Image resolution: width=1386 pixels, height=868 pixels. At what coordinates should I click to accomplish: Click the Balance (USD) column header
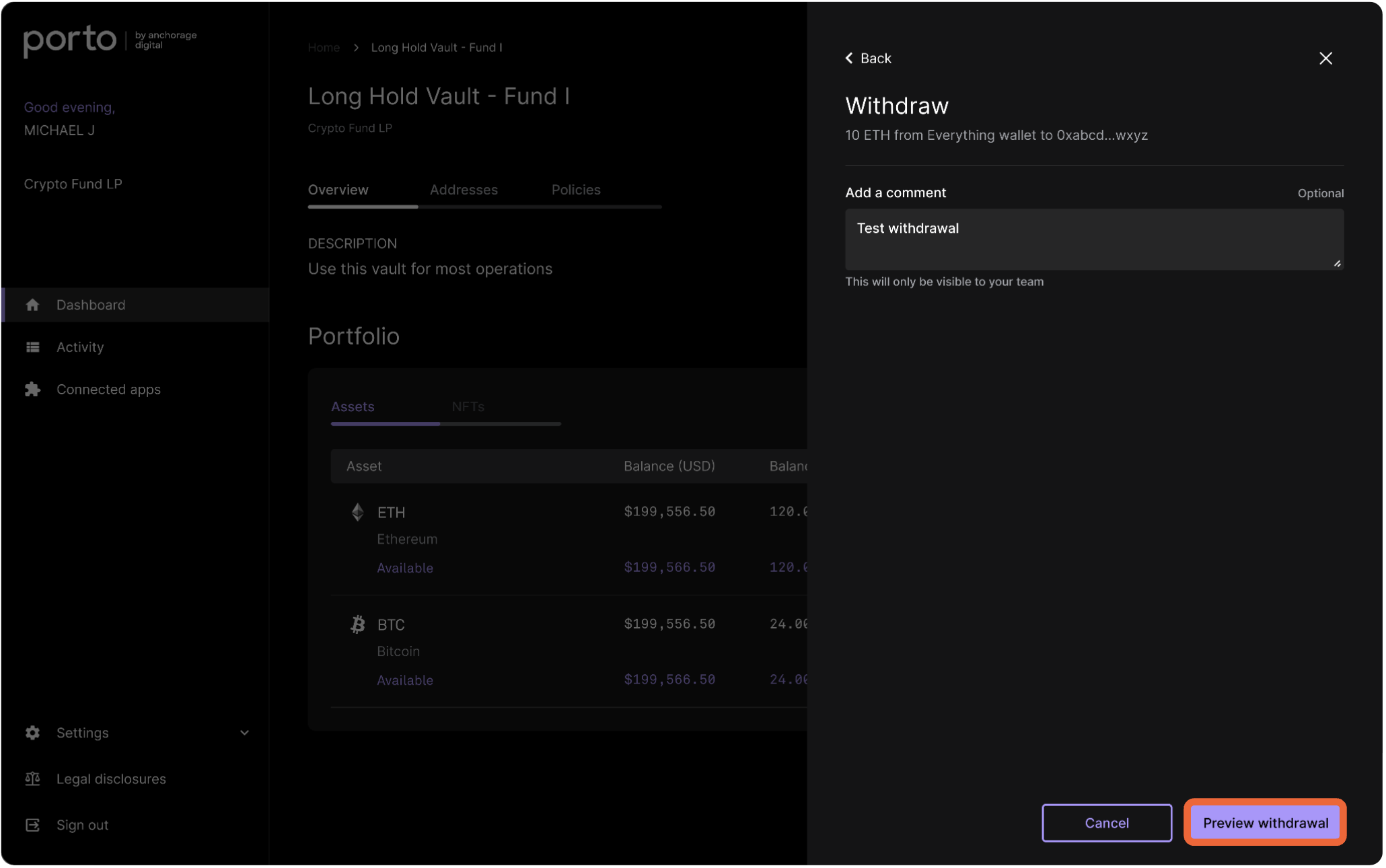click(669, 466)
